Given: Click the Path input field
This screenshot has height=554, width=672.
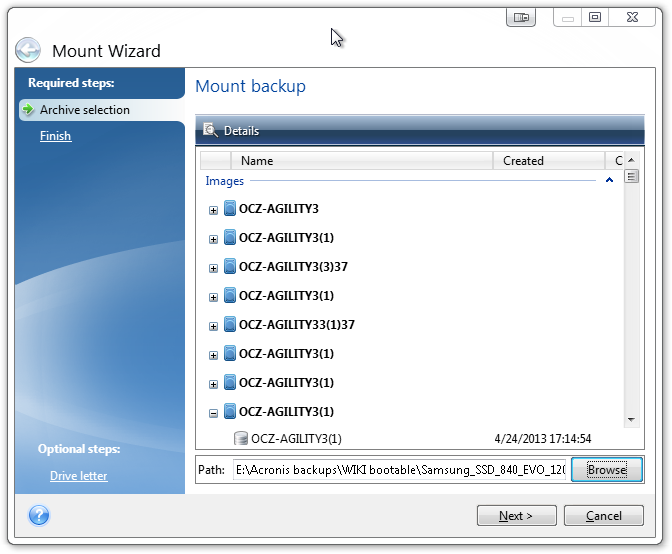Looking at the screenshot, I should click(399, 470).
